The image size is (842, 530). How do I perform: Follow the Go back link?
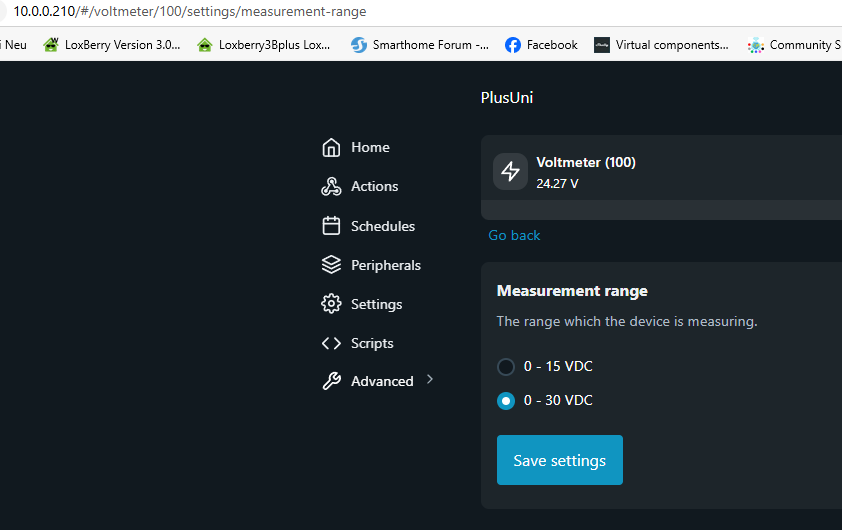[x=514, y=235]
